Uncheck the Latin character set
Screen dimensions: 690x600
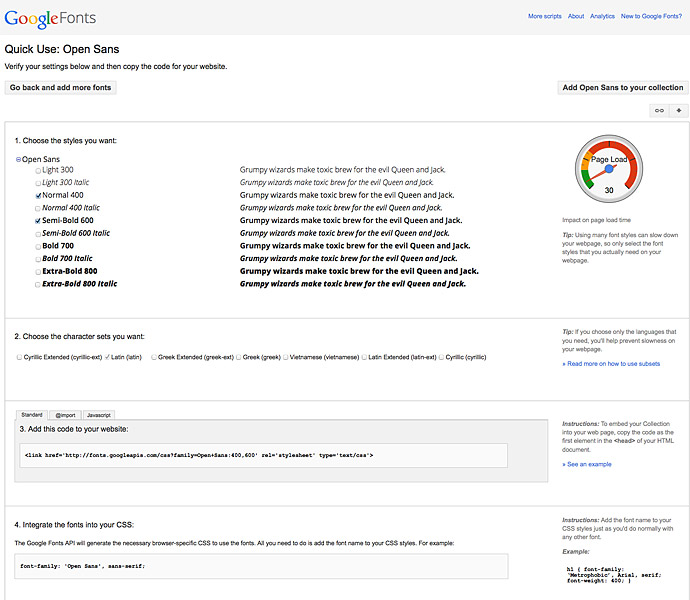107,357
